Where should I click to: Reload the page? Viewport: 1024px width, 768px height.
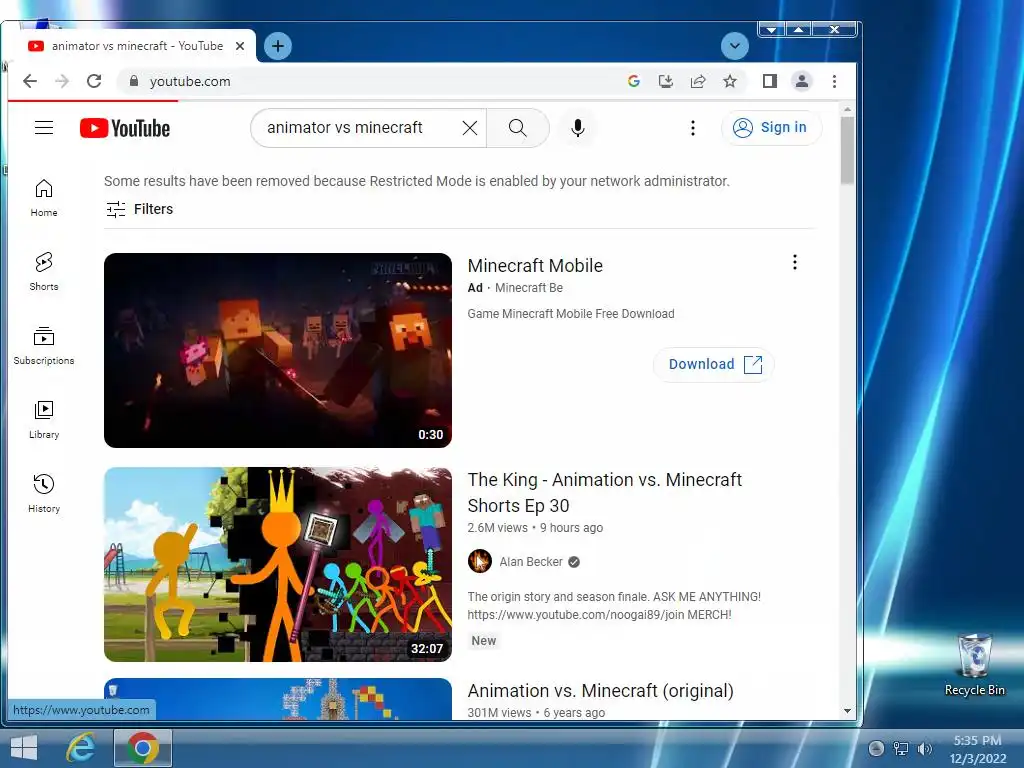94,81
